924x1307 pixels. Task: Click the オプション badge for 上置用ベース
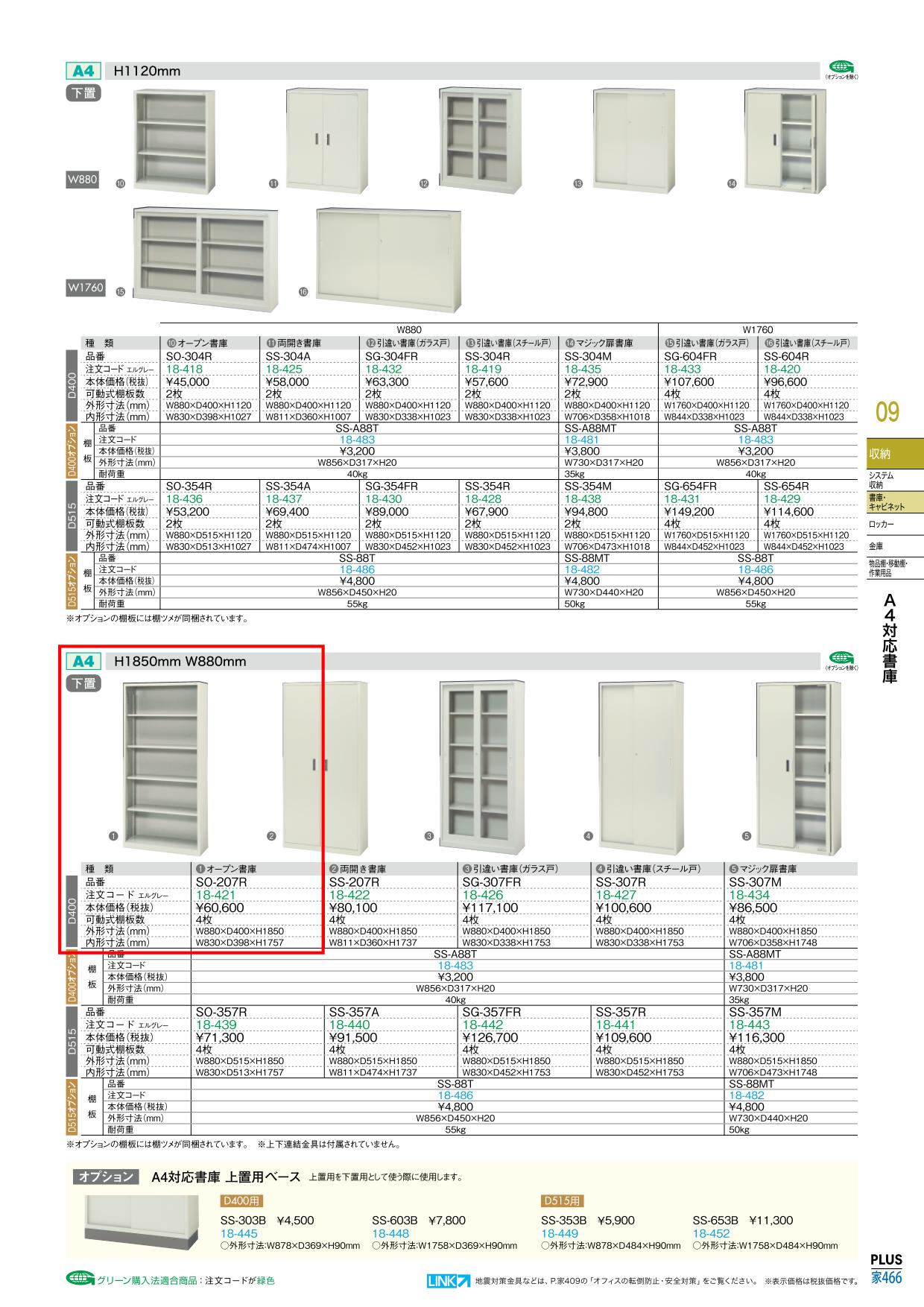coord(107,1177)
